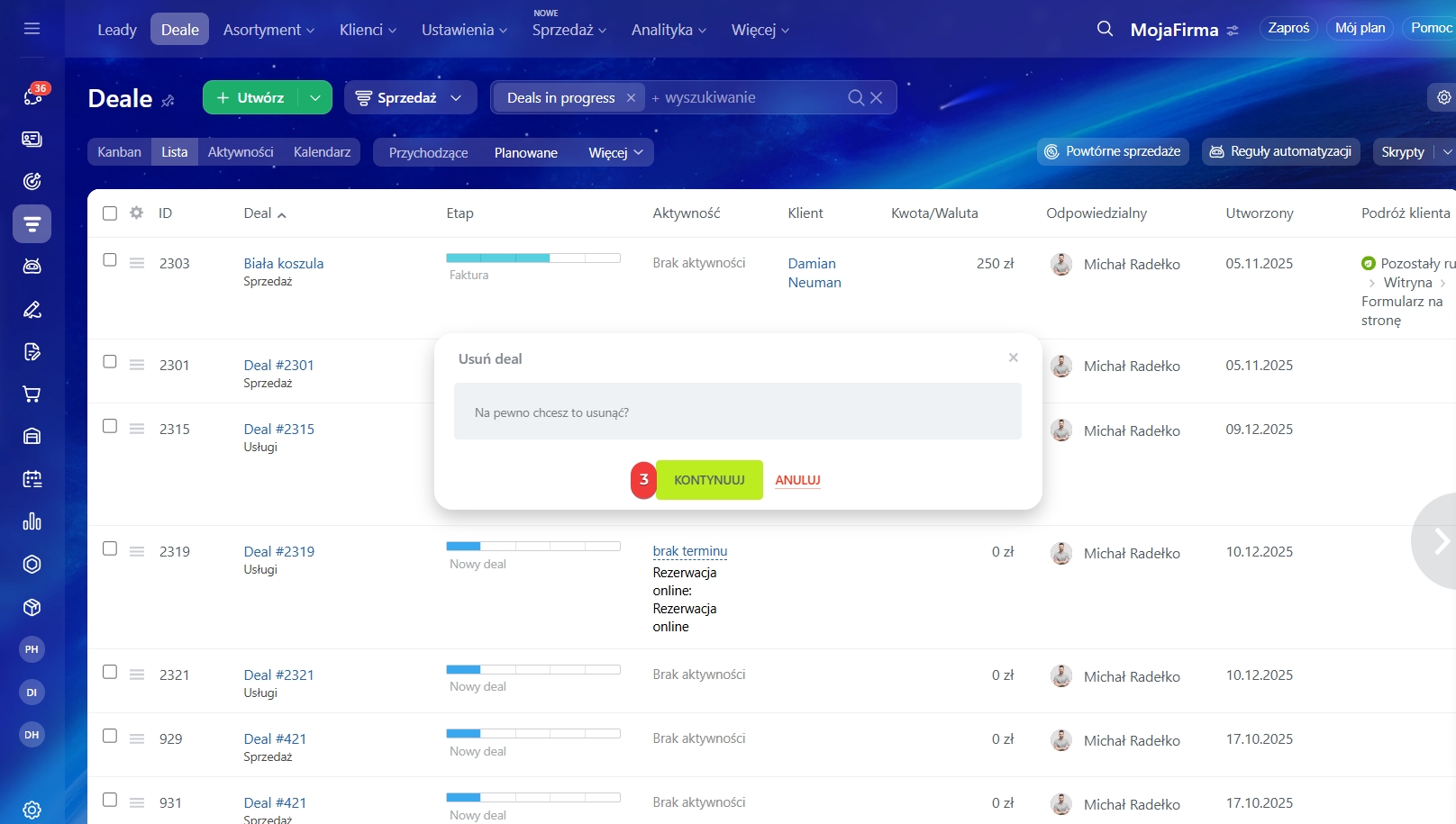
Task: Open the hamburger menu in the sidebar
Action: pyautogui.click(x=32, y=29)
